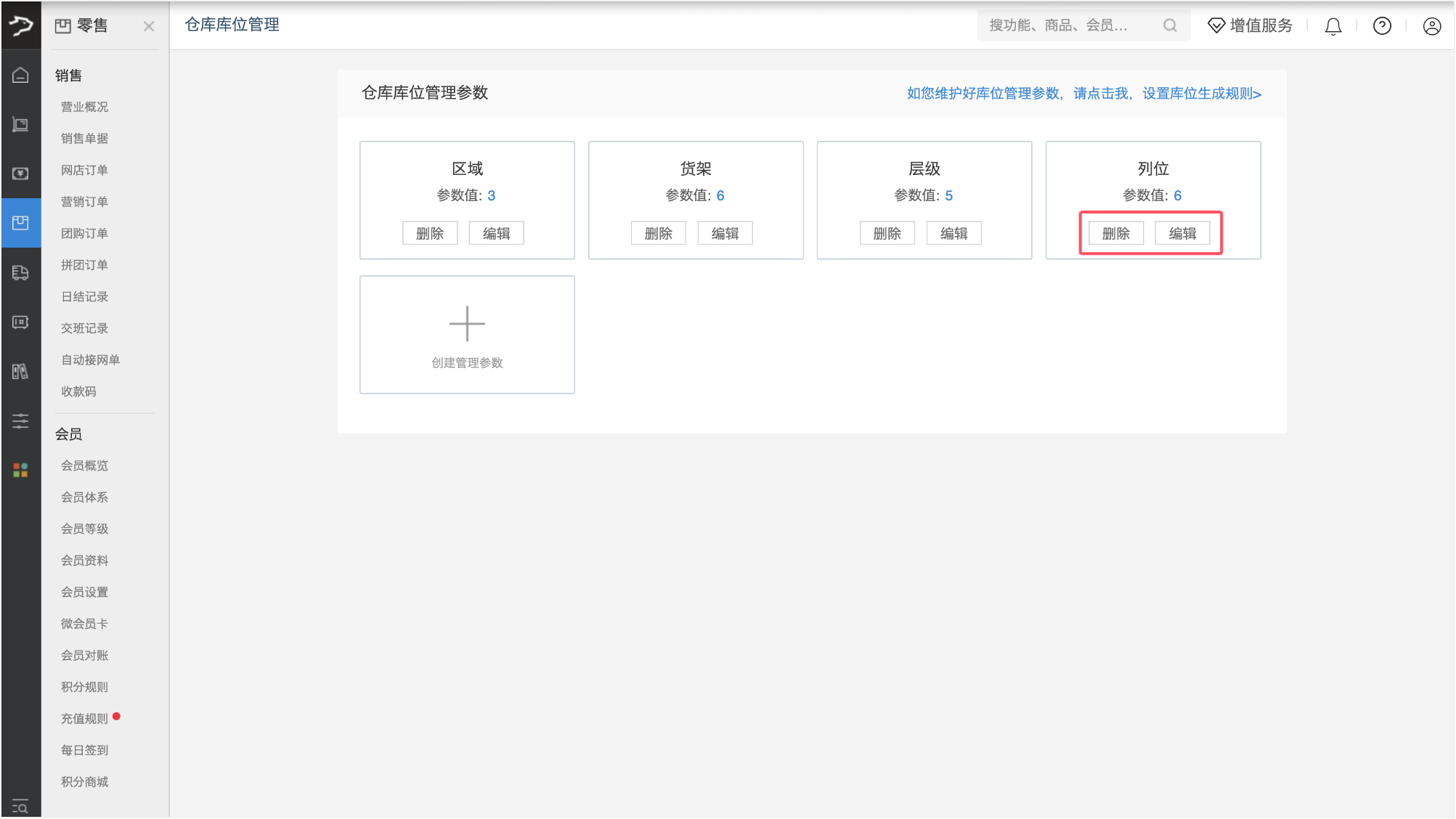Click the search icon at sidebar bottom
Screen dimensions: 1456x819
[x=20, y=806]
